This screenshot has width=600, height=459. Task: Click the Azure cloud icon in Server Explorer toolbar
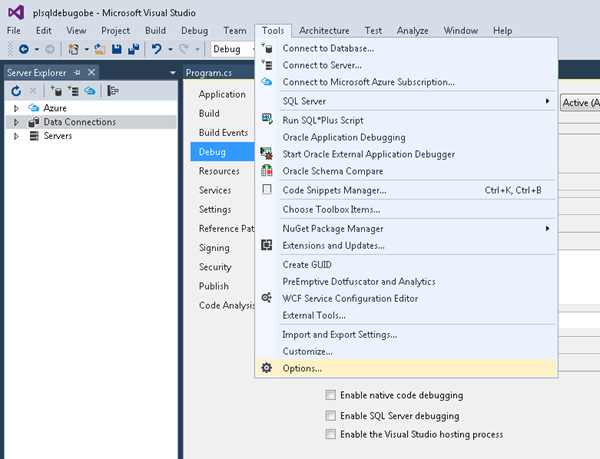tap(90, 91)
